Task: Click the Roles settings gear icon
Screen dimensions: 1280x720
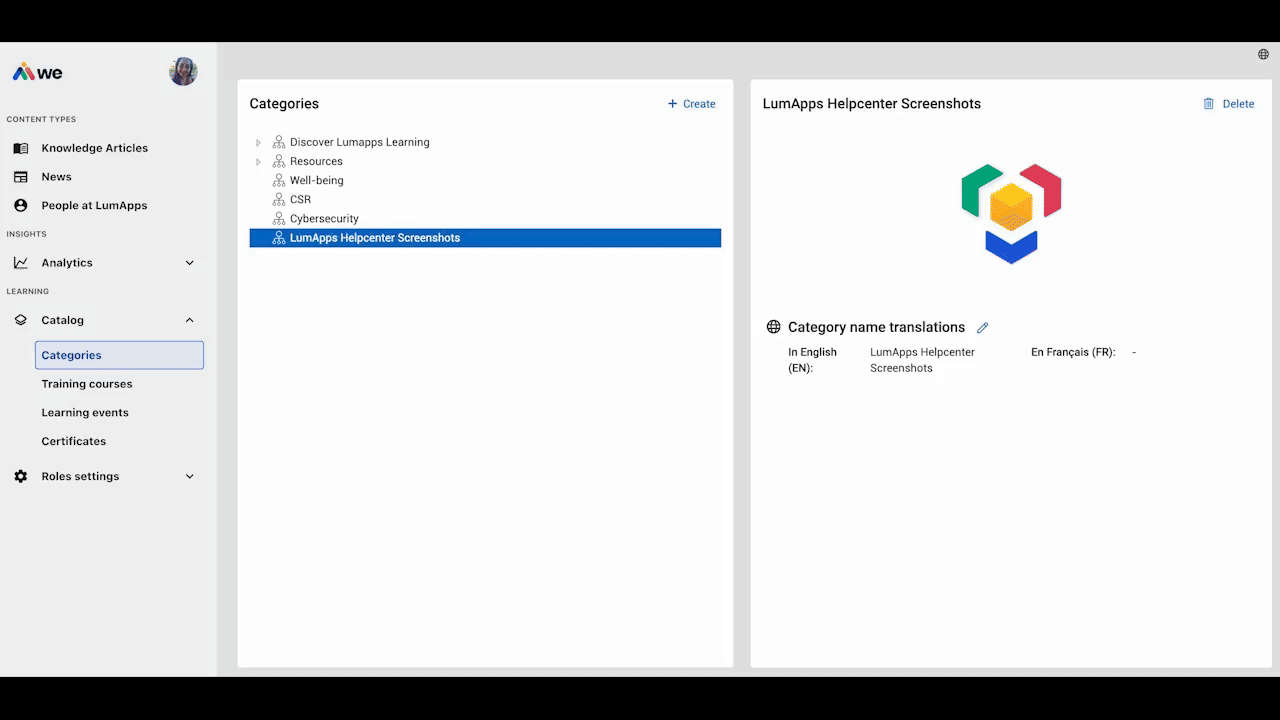Action: pyautogui.click(x=21, y=476)
